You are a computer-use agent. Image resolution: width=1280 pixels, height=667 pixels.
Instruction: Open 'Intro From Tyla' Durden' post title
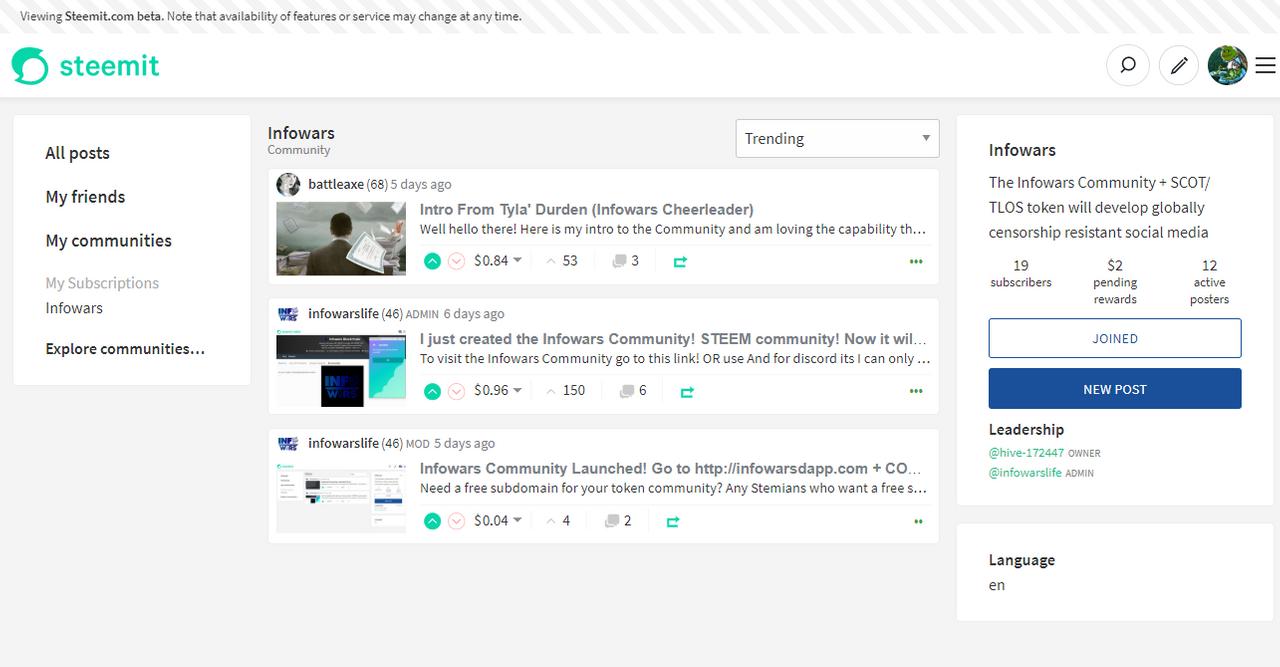pyautogui.click(x=587, y=209)
